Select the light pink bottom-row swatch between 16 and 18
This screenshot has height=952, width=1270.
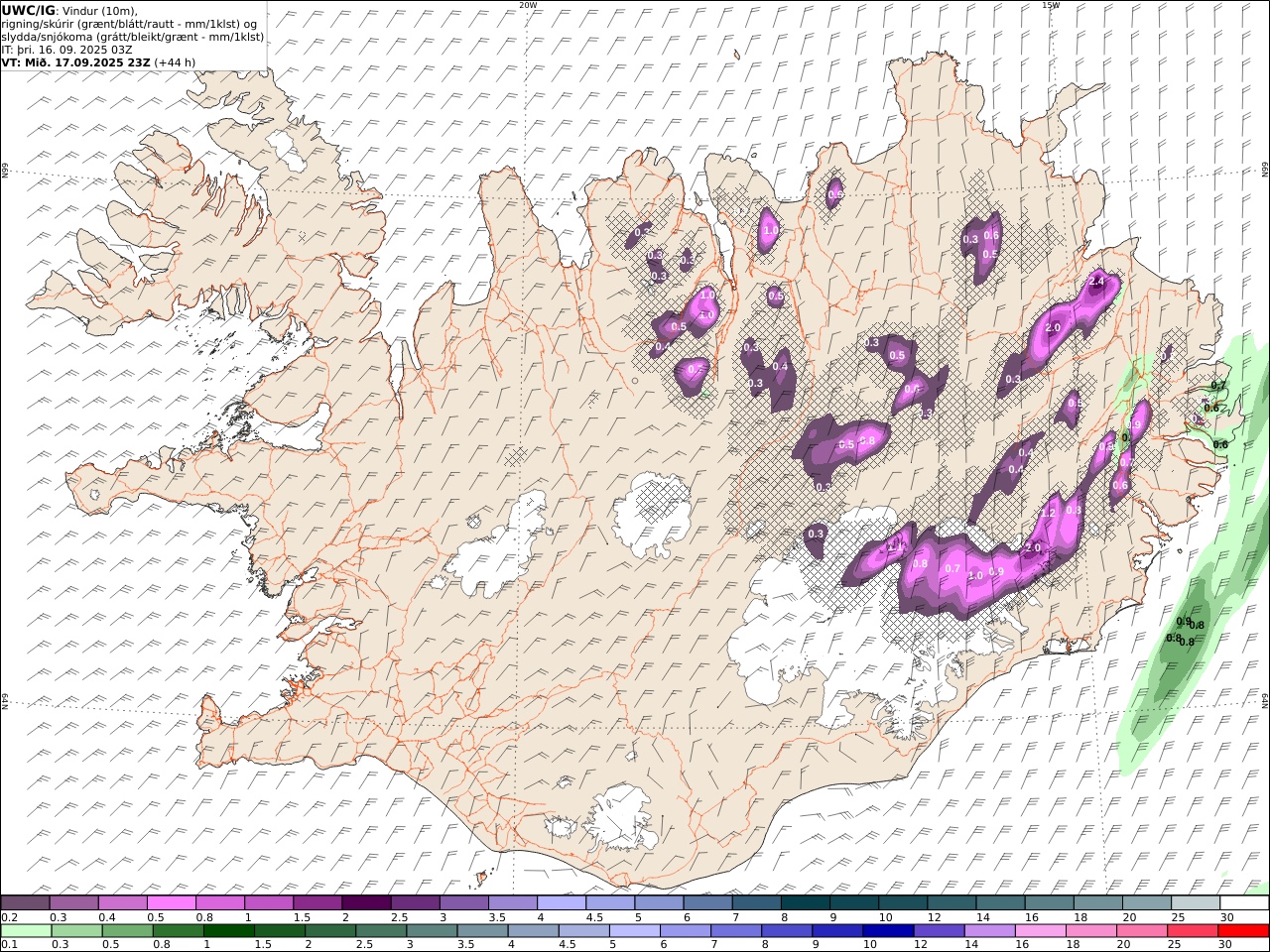pyautogui.click(x=1039, y=931)
